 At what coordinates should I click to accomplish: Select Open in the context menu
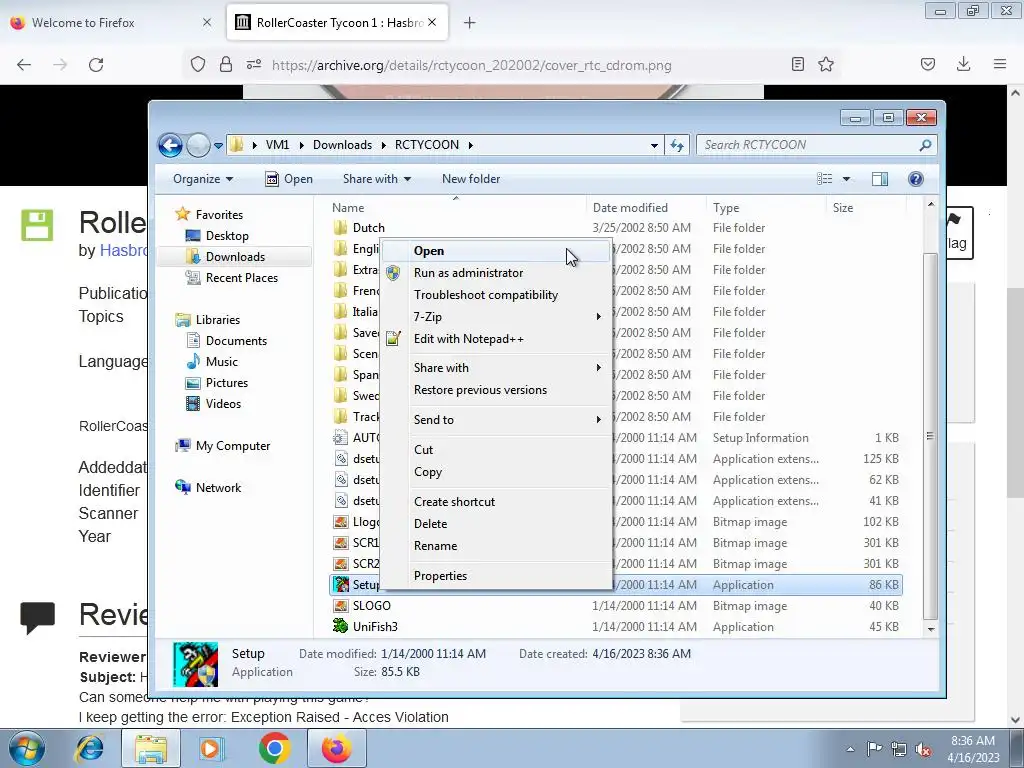point(496,251)
